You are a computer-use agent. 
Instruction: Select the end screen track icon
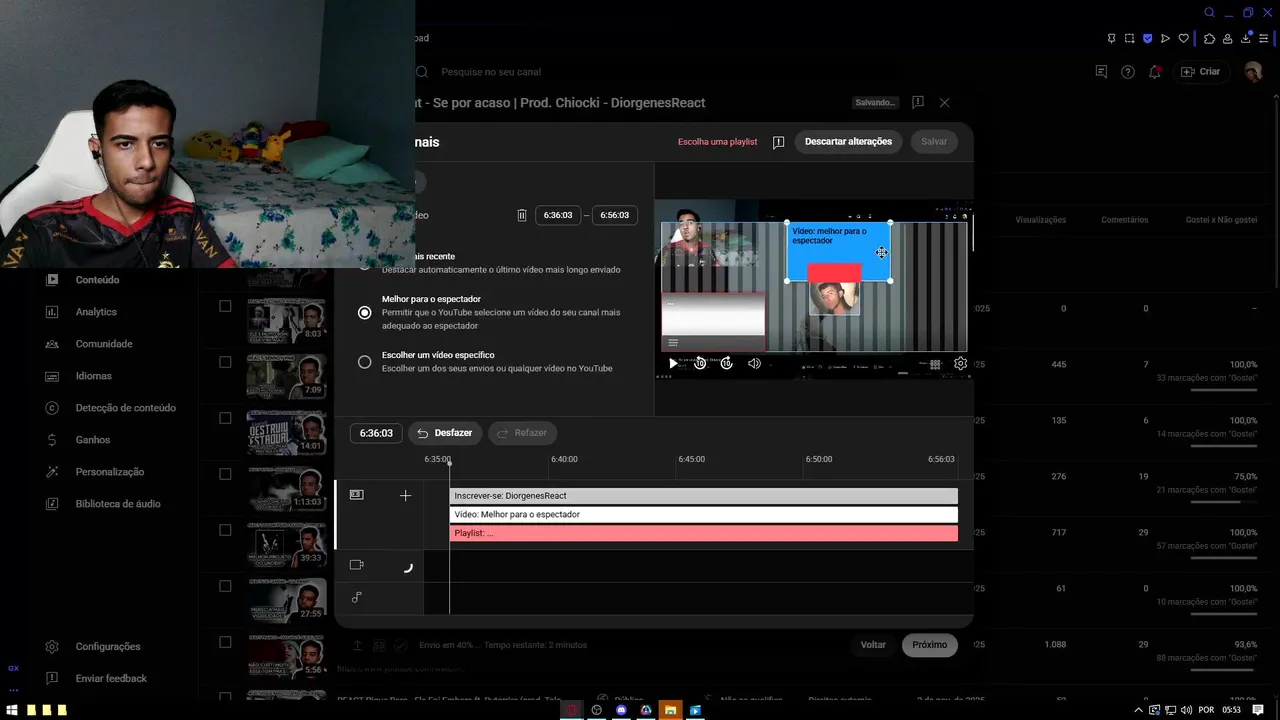tap(357, 495)
